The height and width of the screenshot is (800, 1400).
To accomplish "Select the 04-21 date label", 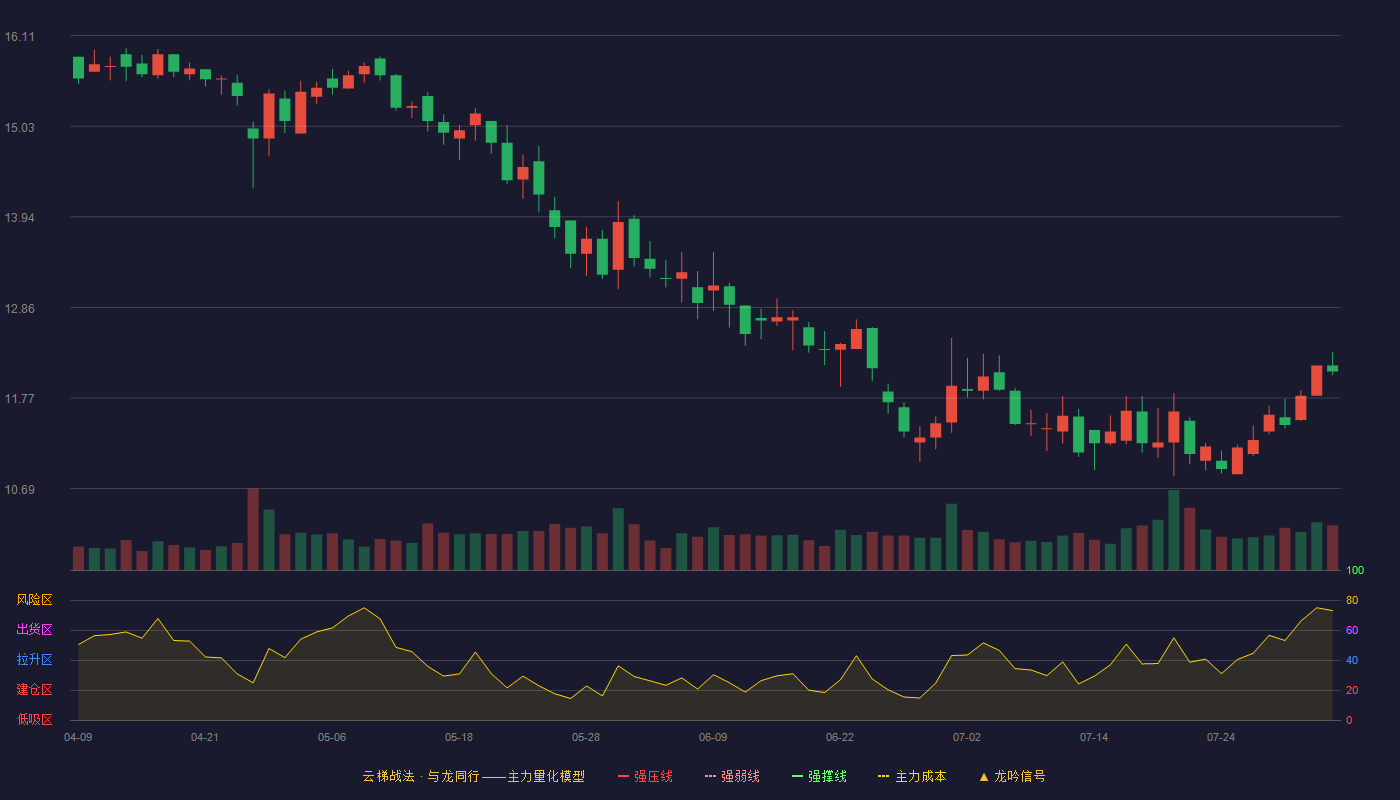I will (205, 737).
